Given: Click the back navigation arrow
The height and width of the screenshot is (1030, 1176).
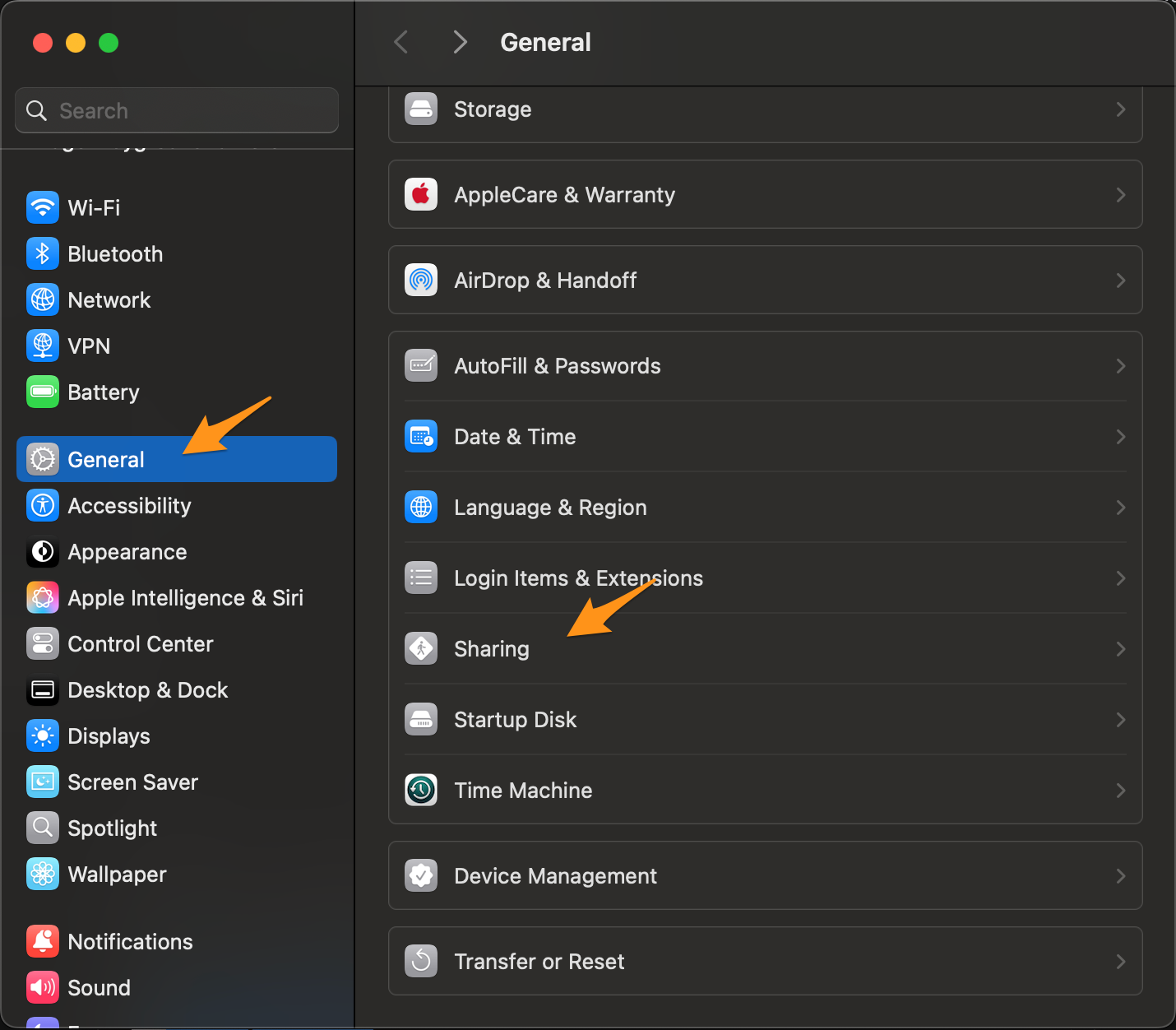Looking at the screenshot, I should pyautogui.click(x=400, y=42).
